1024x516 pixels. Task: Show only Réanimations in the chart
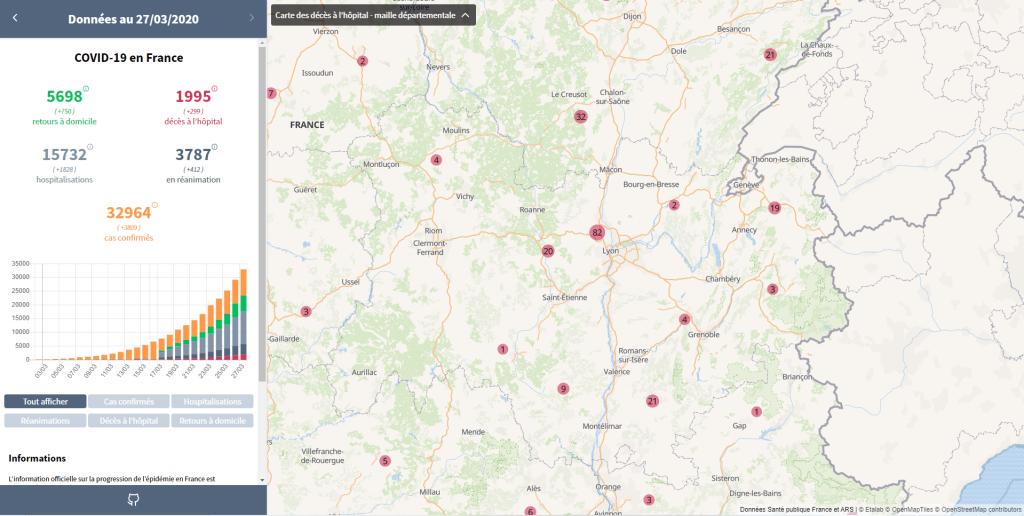(x=44, y=421)
